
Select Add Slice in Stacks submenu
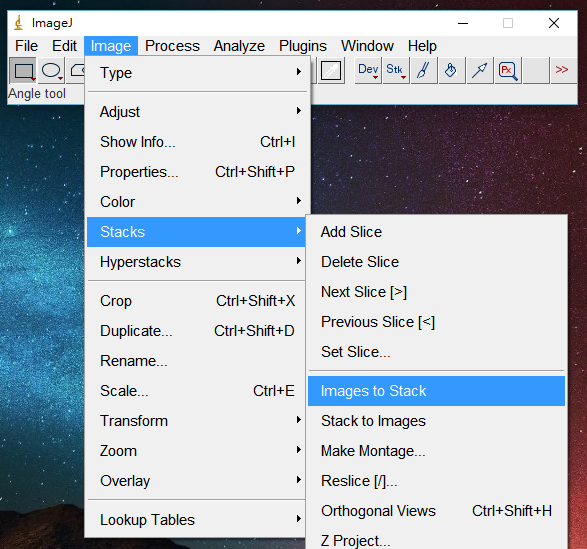pyautogui.click(x=437, y=232)
